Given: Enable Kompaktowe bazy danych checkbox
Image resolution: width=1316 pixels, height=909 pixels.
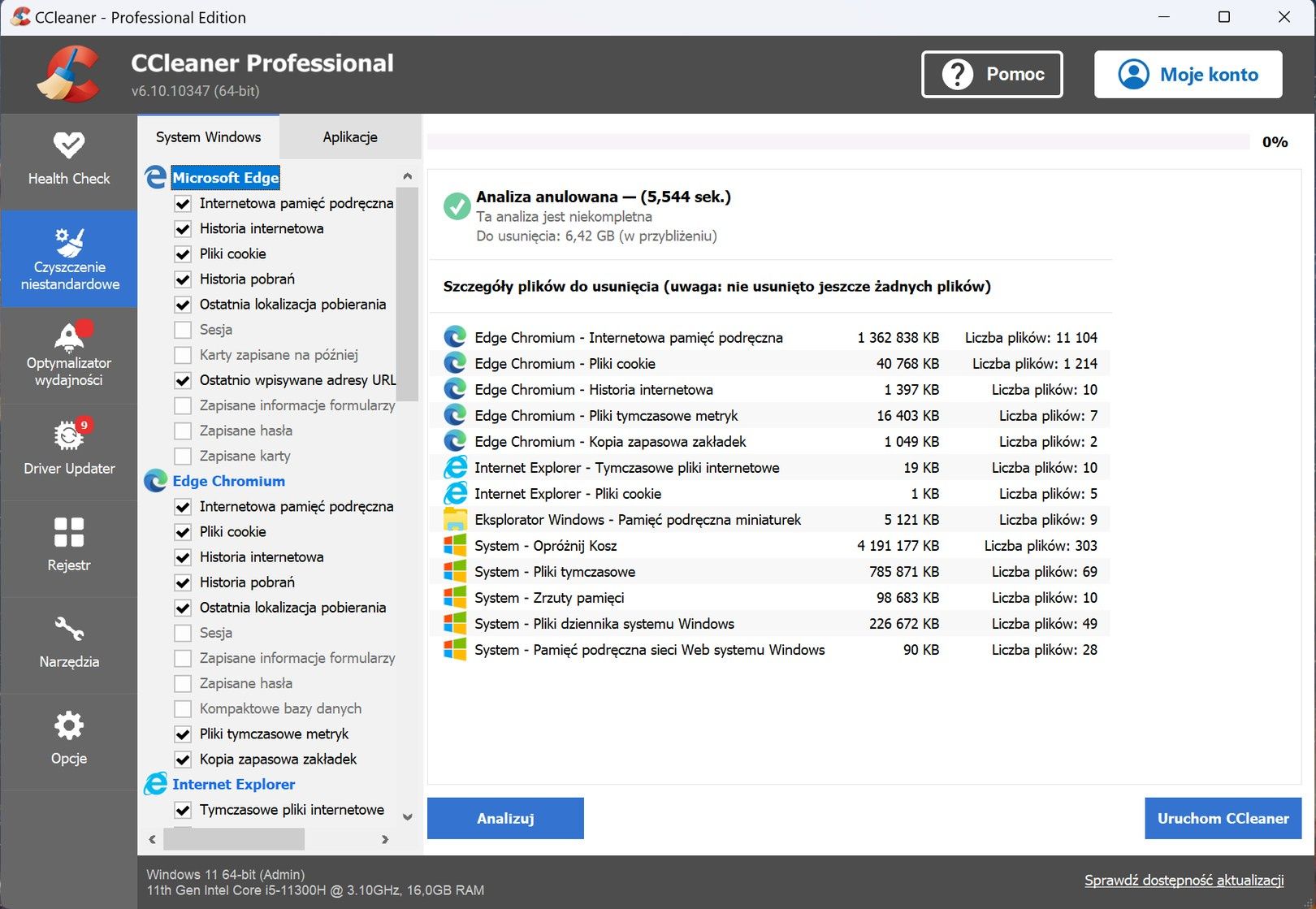Looking at the screenshot, I should pyautogui.click(x=183, y=708).
